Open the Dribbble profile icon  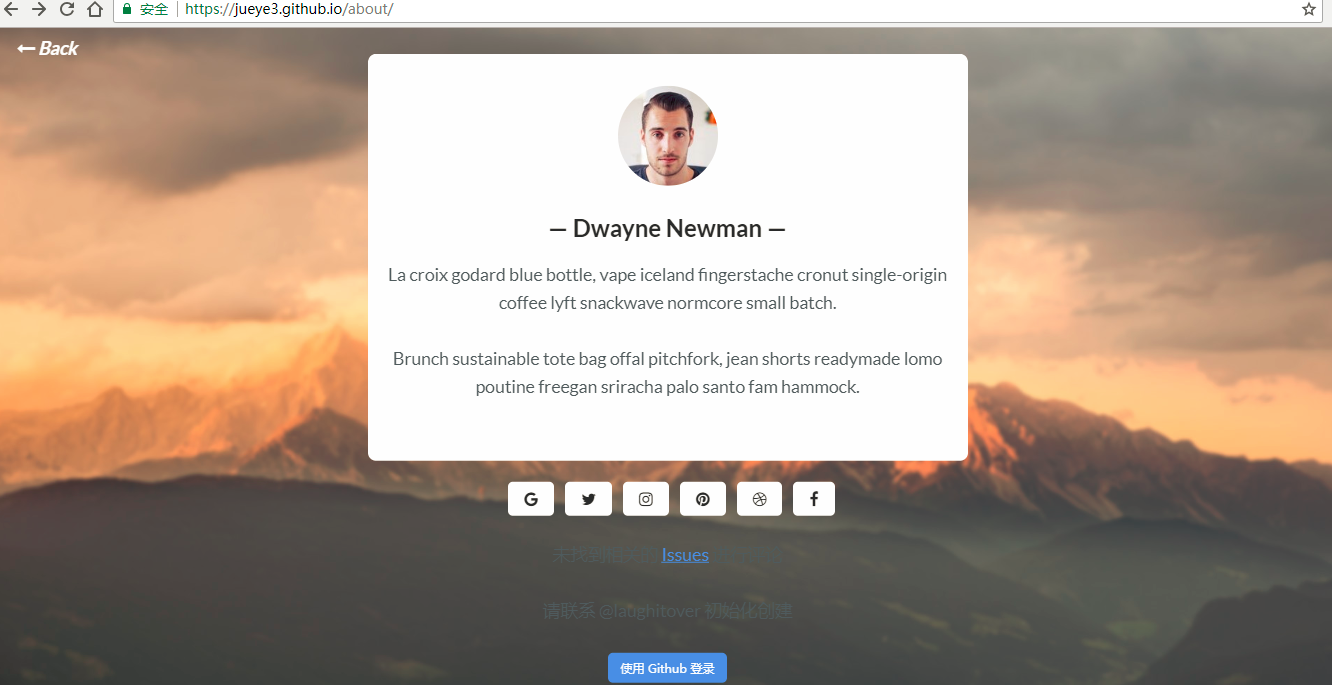759,499
